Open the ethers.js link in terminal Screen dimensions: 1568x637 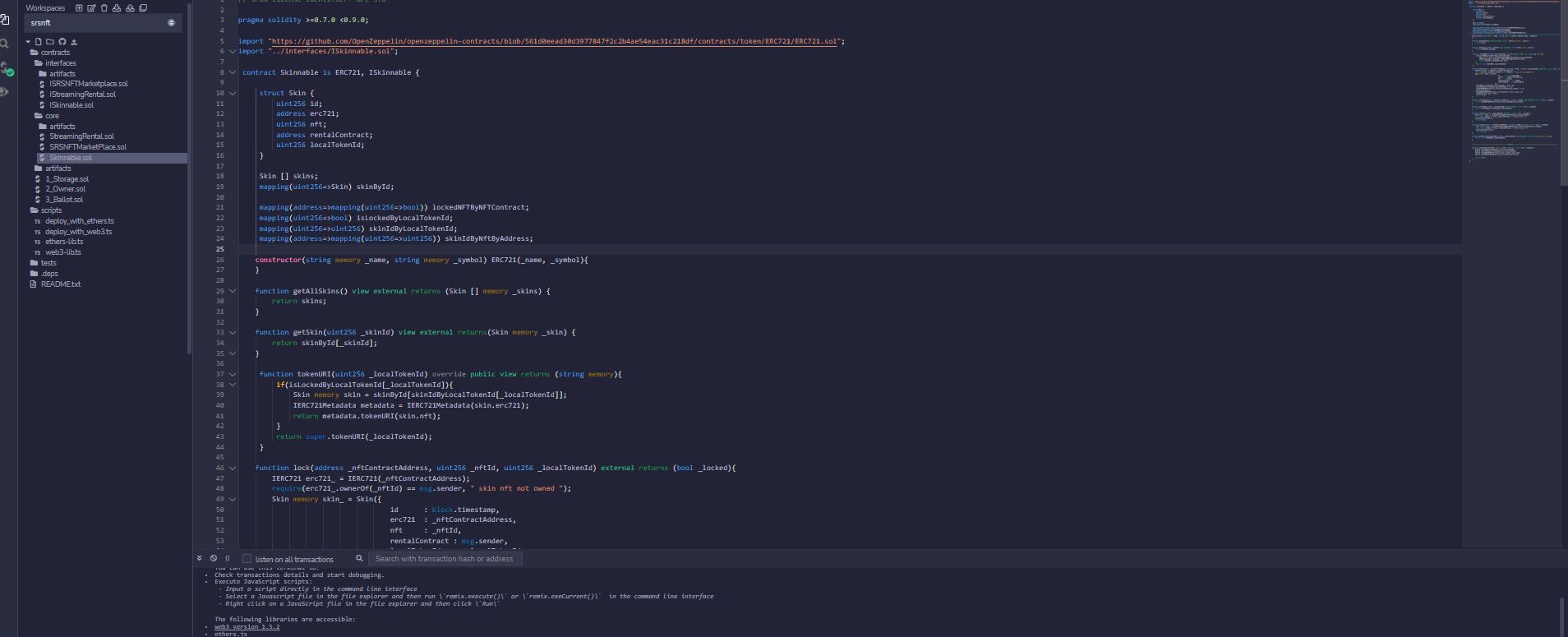click(231, 634)
